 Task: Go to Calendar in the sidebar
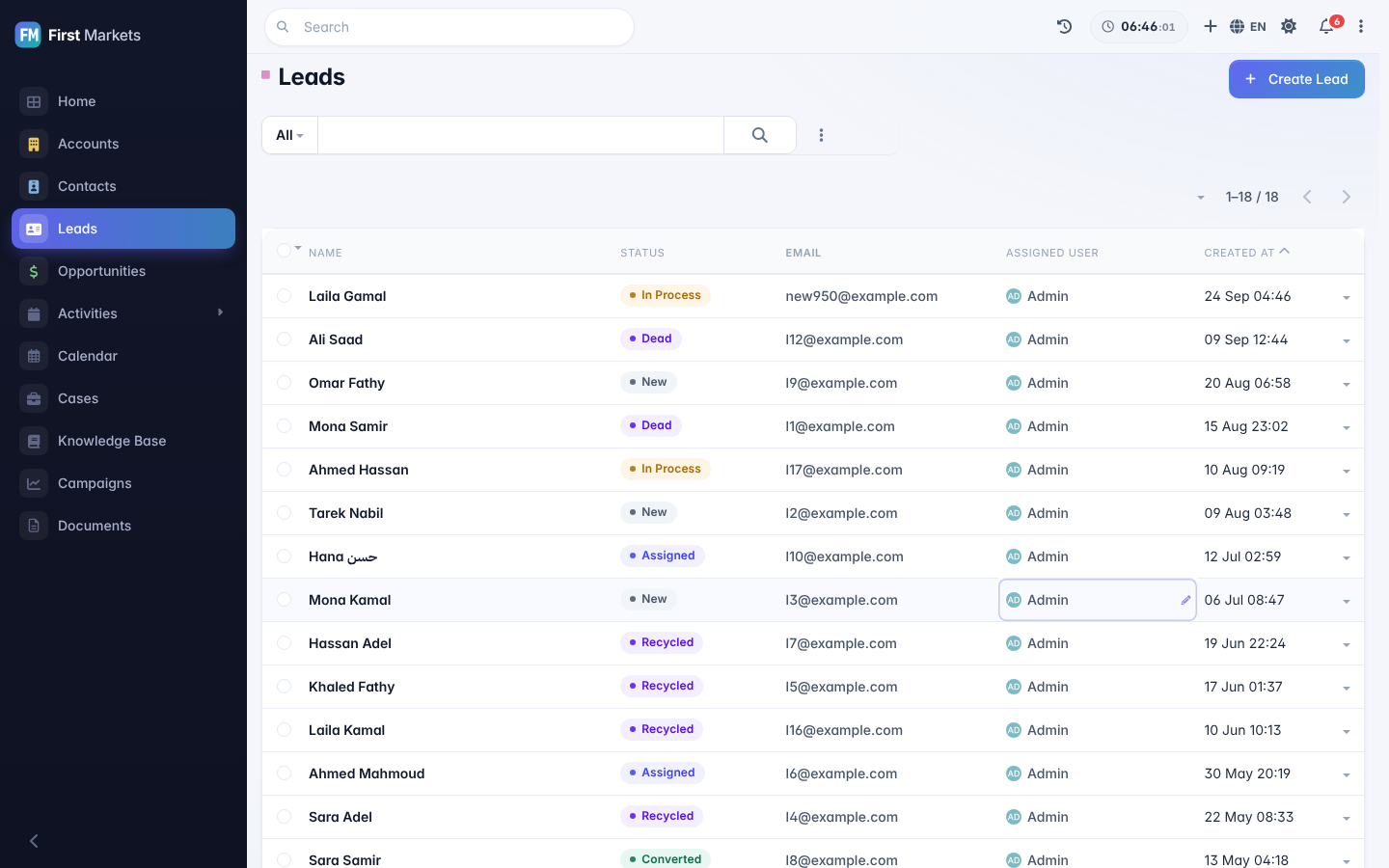tap(123, 356)
